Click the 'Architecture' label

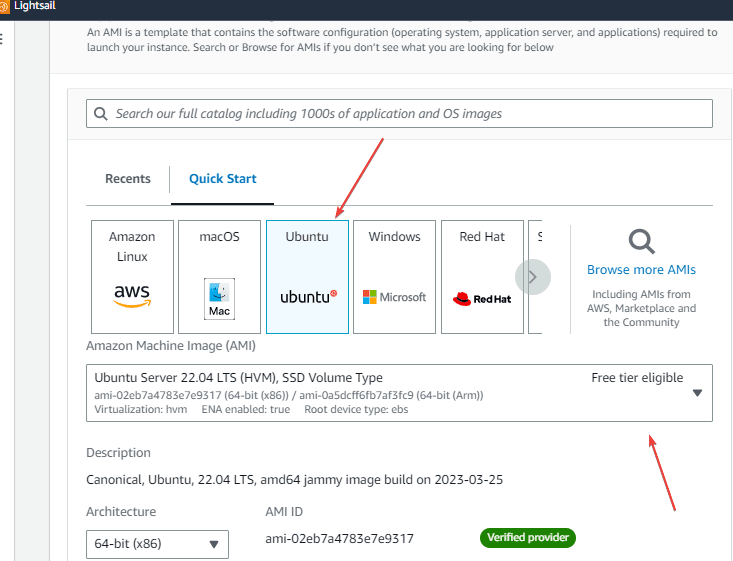pos(121,512)
